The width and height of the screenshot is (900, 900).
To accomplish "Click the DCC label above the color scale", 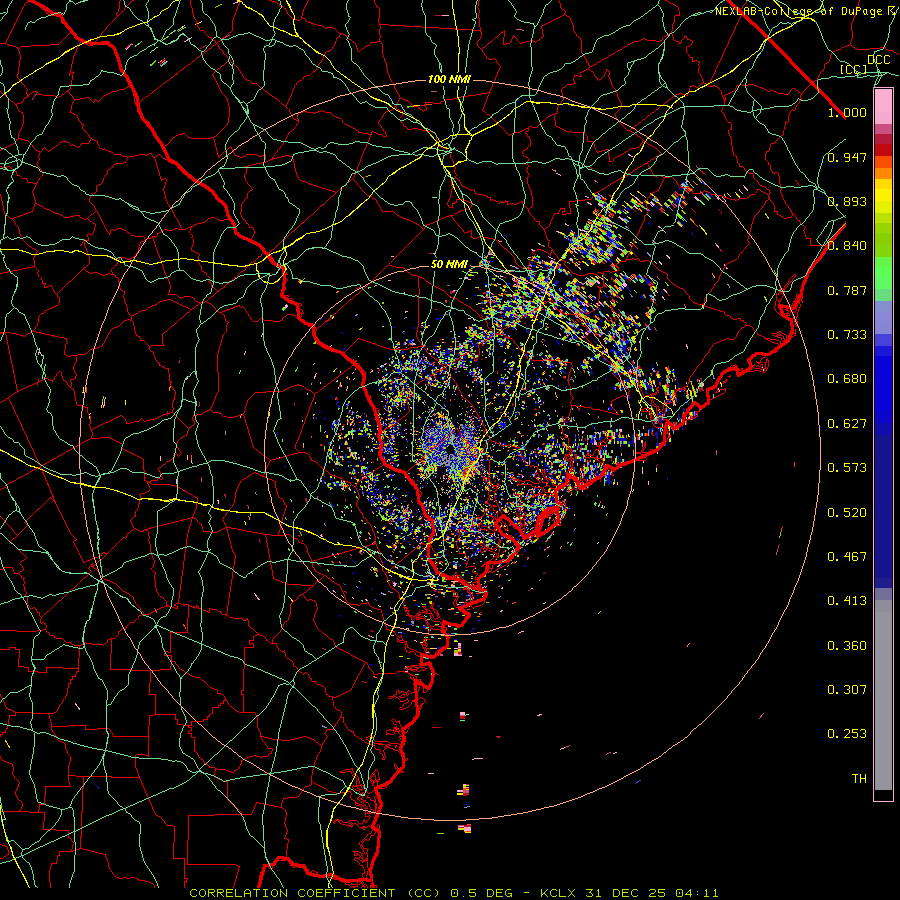I will pos(878,60).
